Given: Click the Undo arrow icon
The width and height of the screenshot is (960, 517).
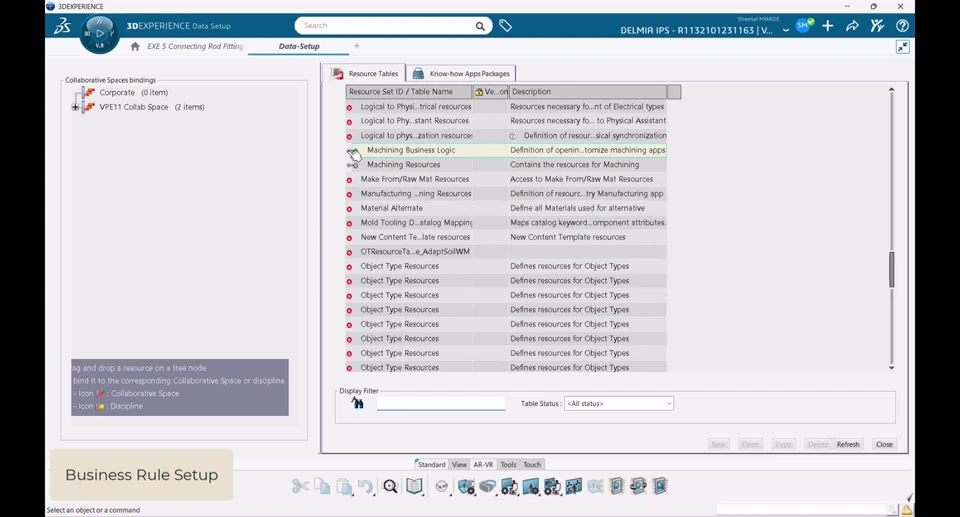Looking at the screenshot, I should pyautogui.click(x=366, y=486).
